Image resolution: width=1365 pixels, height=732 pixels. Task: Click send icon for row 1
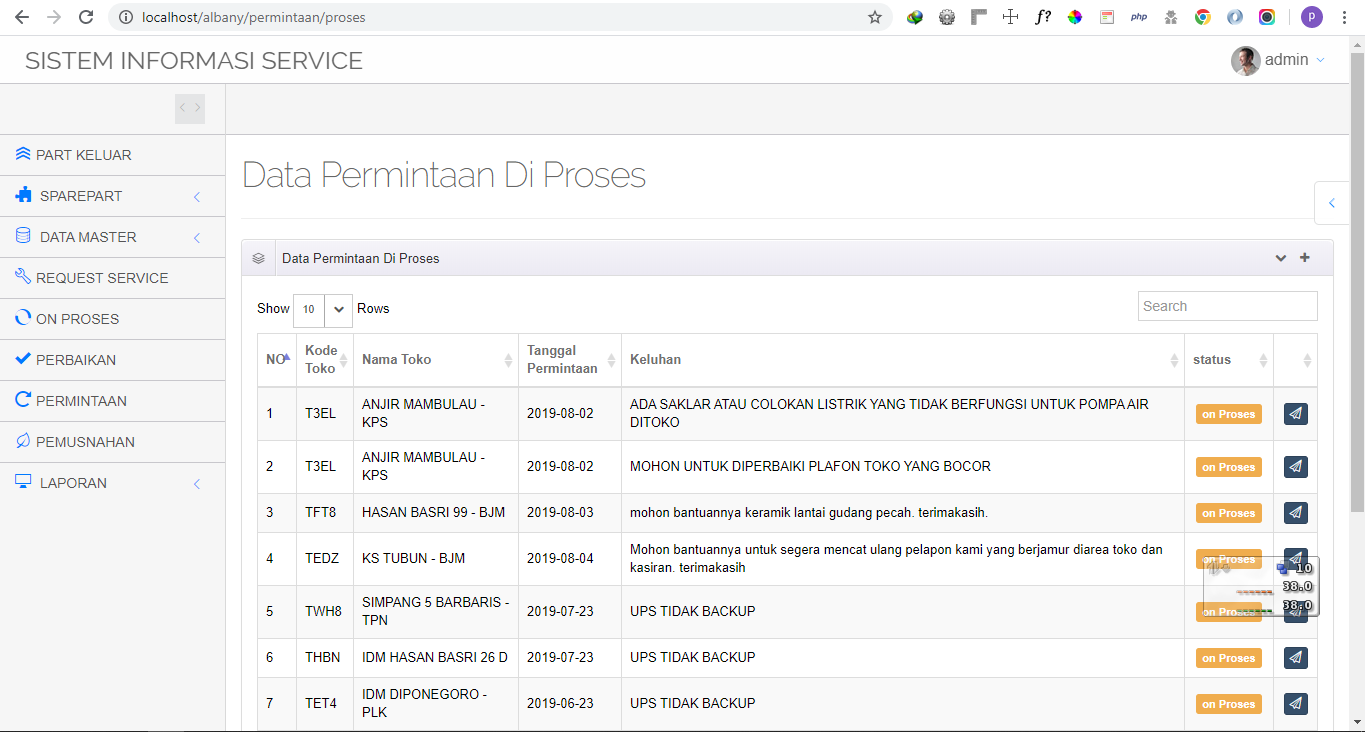1295,414
